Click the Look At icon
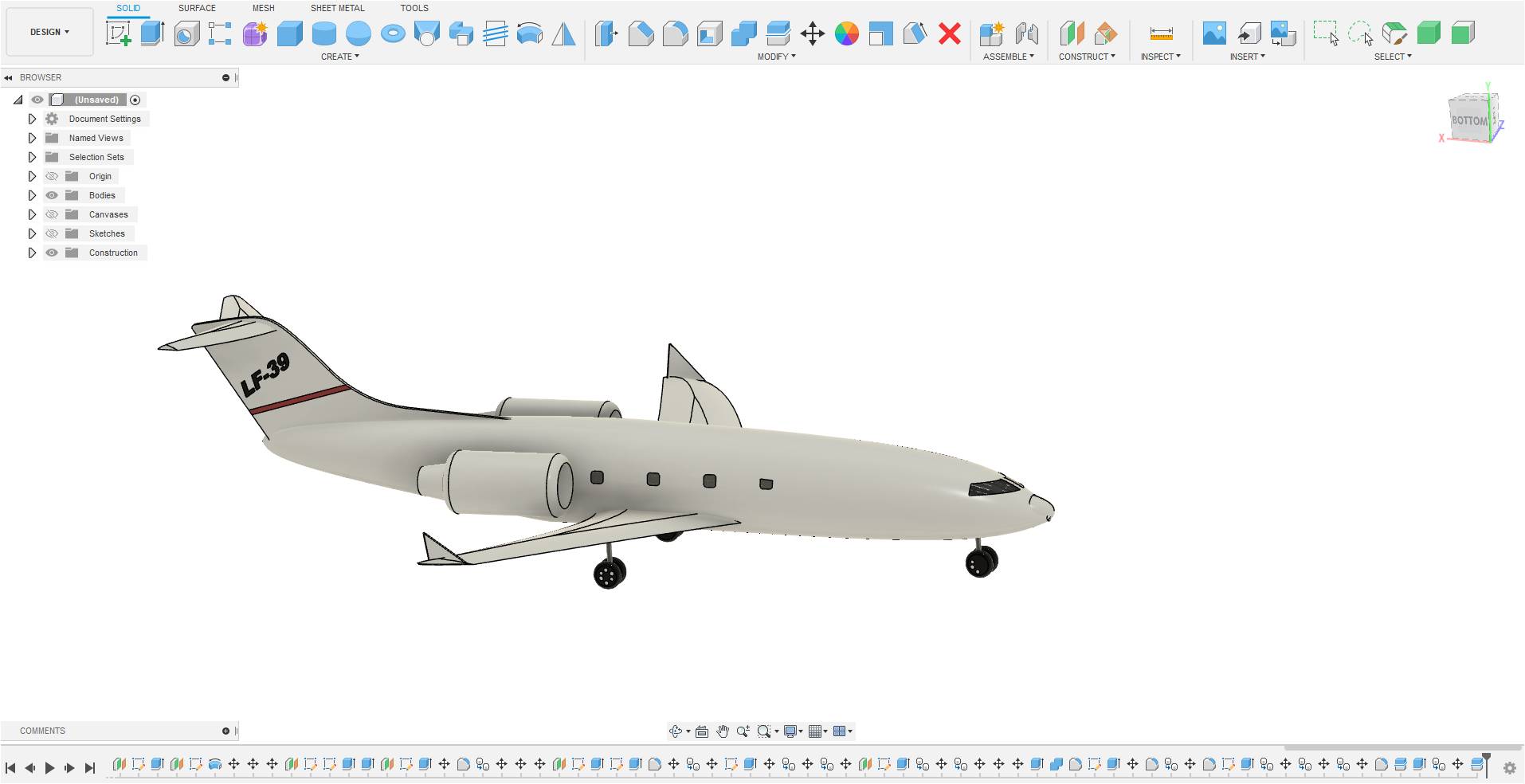Screen dimensions: 1525x784 coord(702,731)
